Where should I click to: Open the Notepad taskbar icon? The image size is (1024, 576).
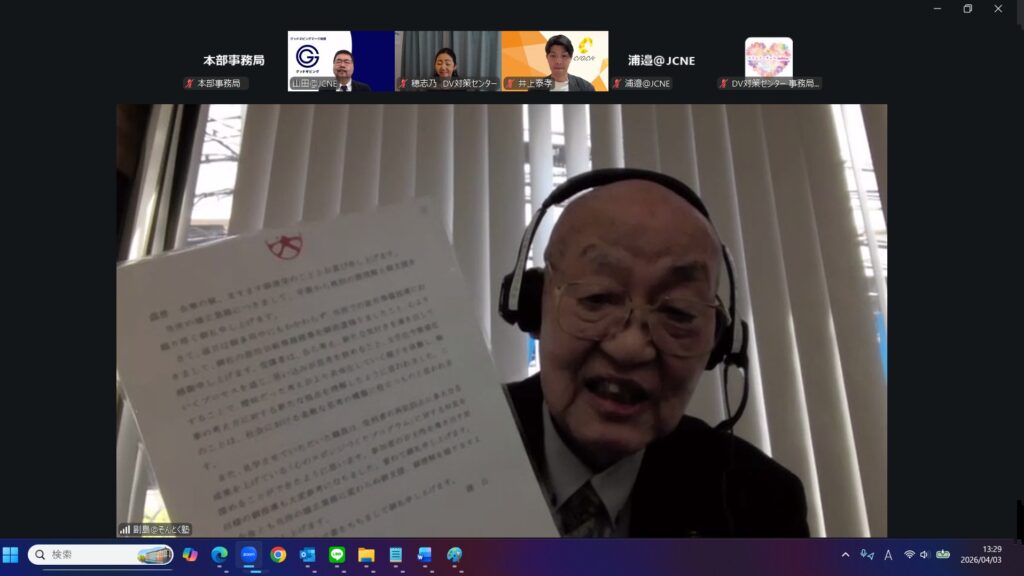[396, 554]
